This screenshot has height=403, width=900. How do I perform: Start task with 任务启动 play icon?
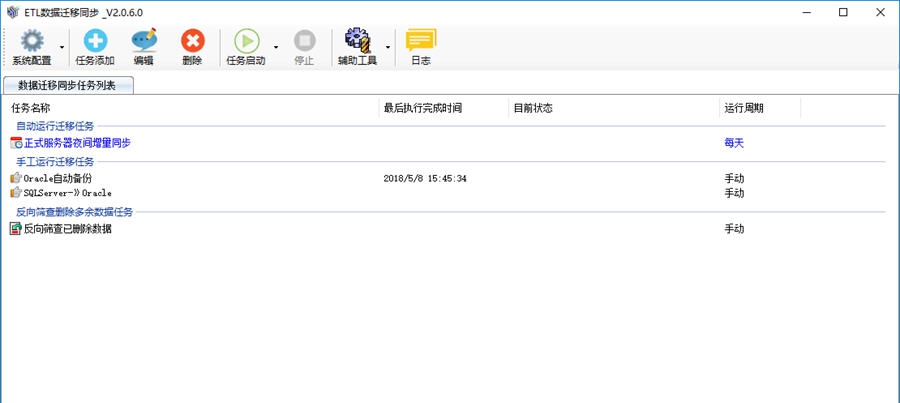click(x=246, y=41)
